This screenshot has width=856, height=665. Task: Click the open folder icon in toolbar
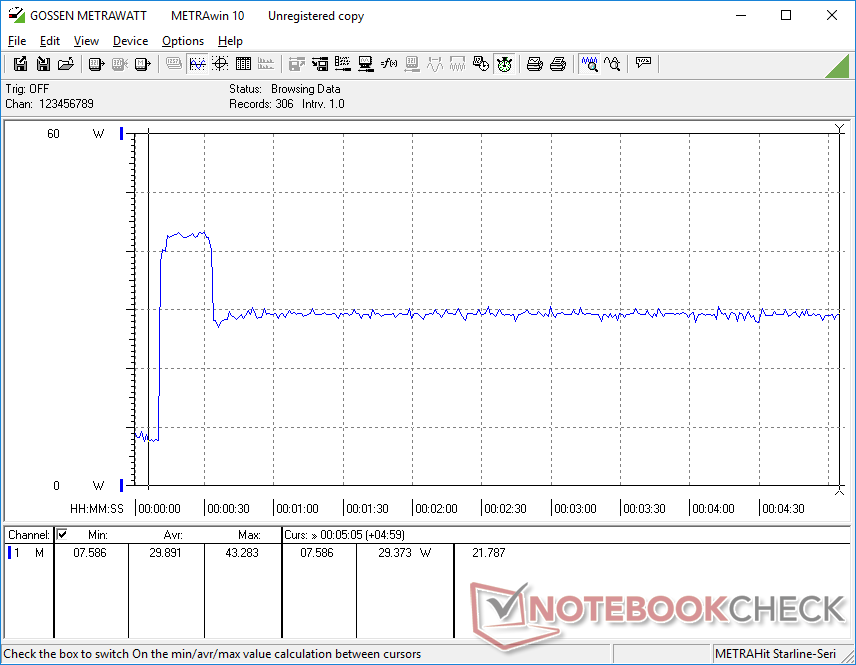[66, 64]
